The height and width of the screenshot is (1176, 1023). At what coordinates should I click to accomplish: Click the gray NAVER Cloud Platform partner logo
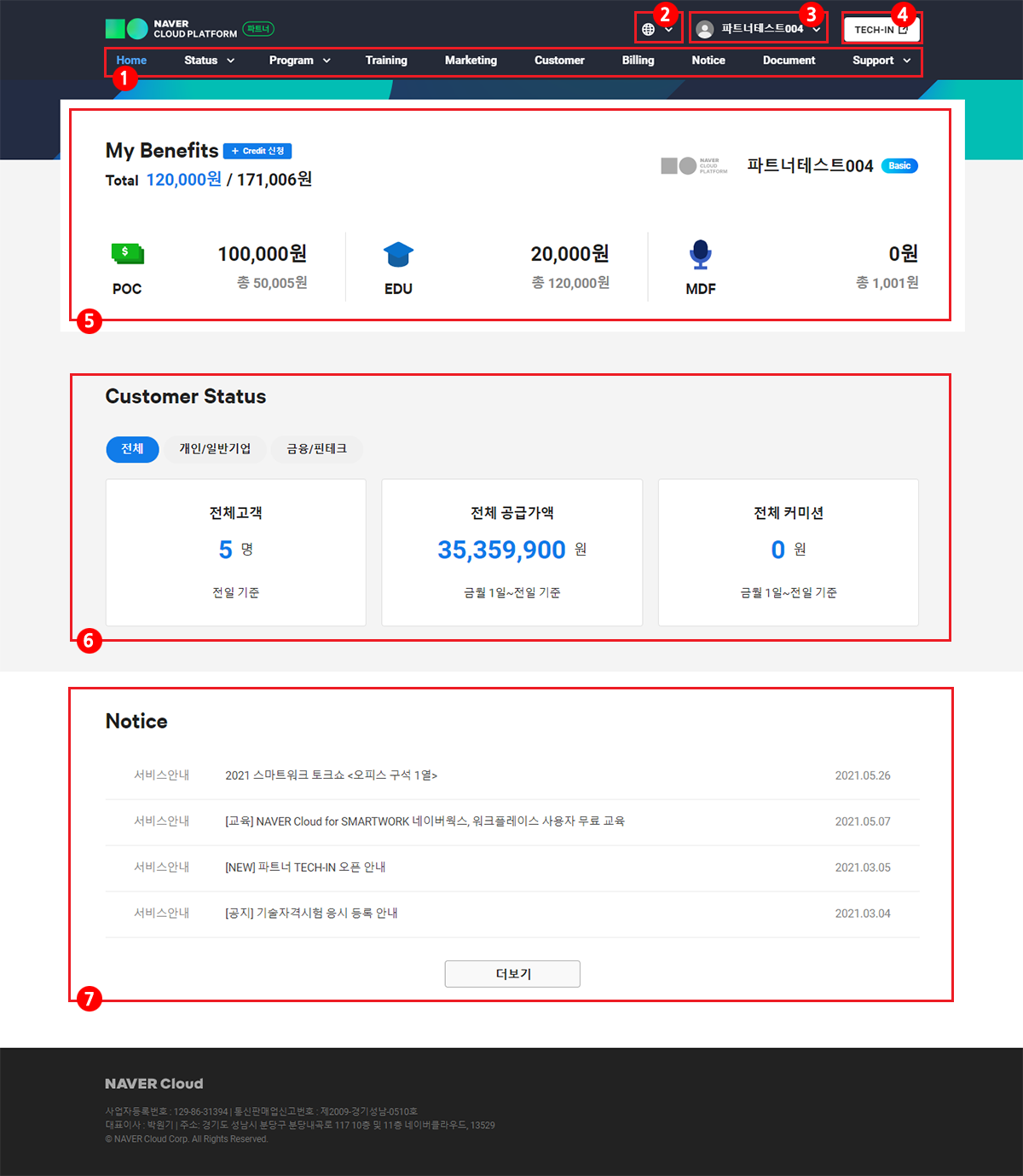694,165
